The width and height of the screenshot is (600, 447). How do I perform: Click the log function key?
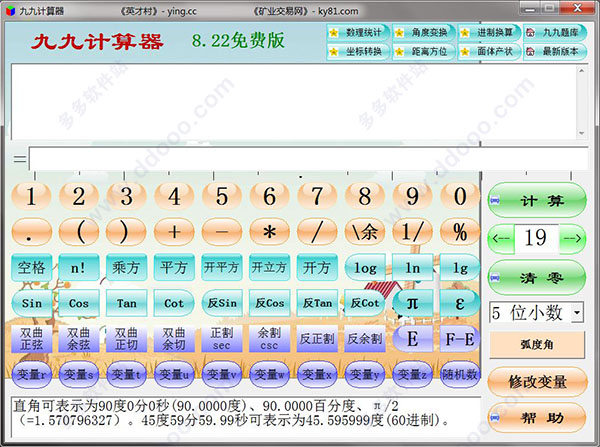tap(365, 267)
